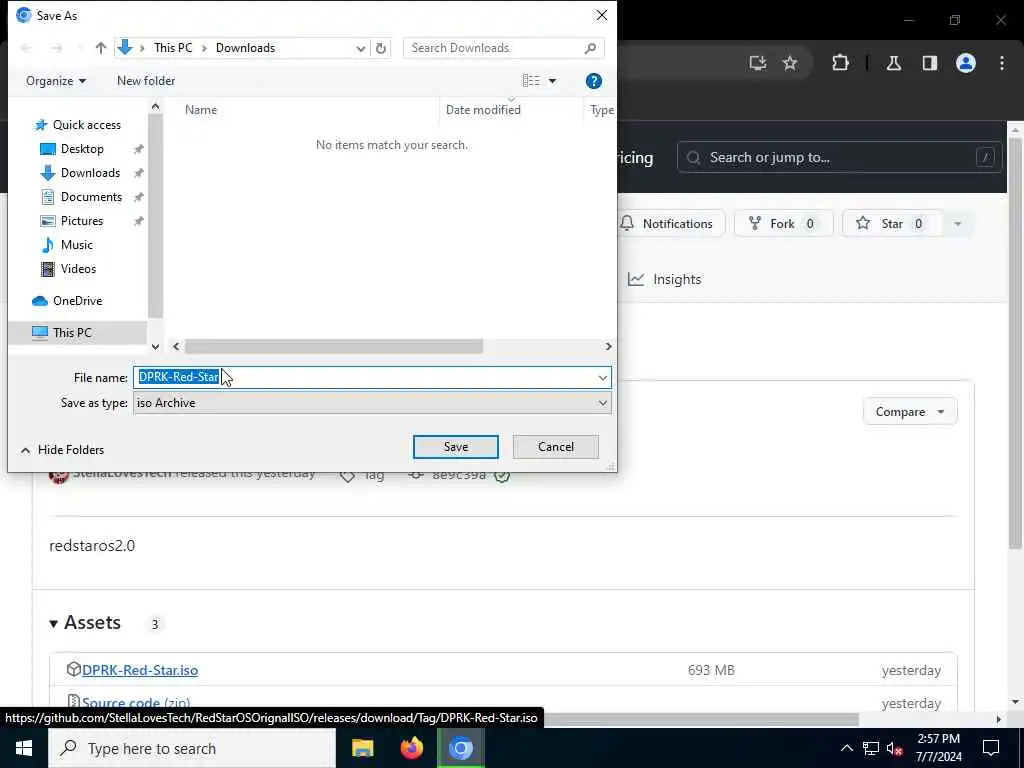Select Quick access in navigation pane
Viewport: 1024px width, 768px height.
coord(86,125)
